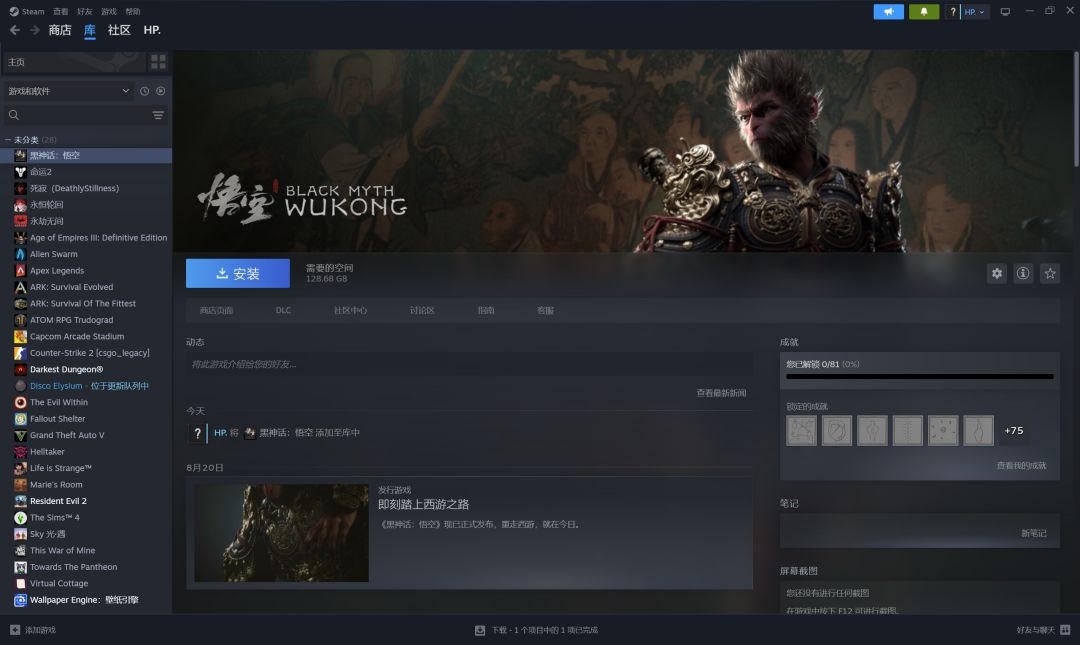Click the sixth locked achievement icon

pos(978,431)
